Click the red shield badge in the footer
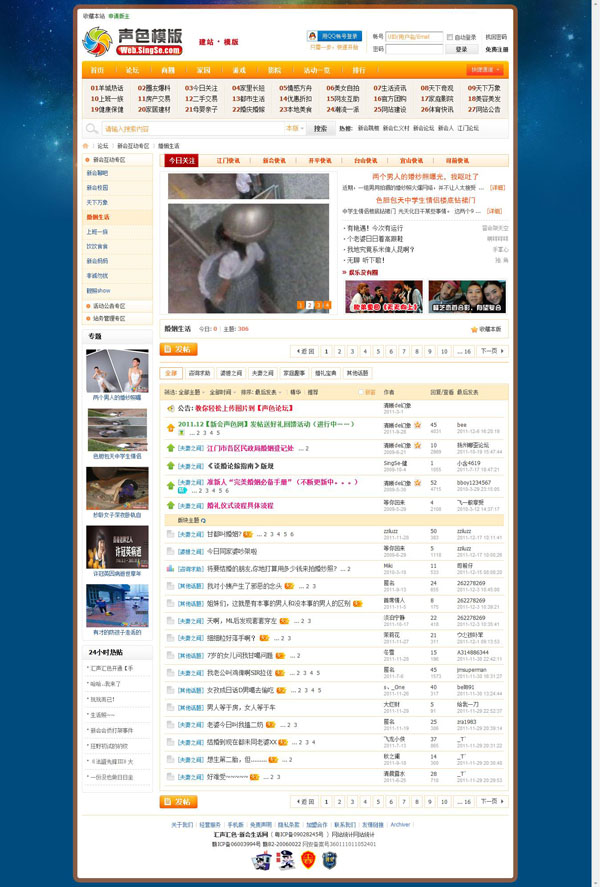 click(308, 860)
